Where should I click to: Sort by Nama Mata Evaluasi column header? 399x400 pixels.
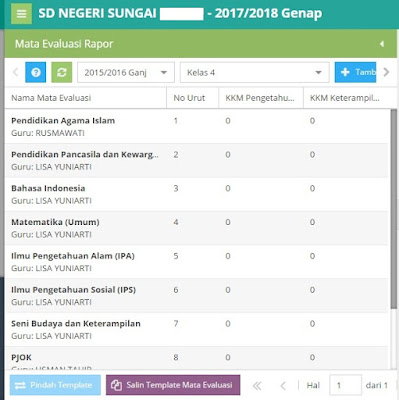click(86, 98)
